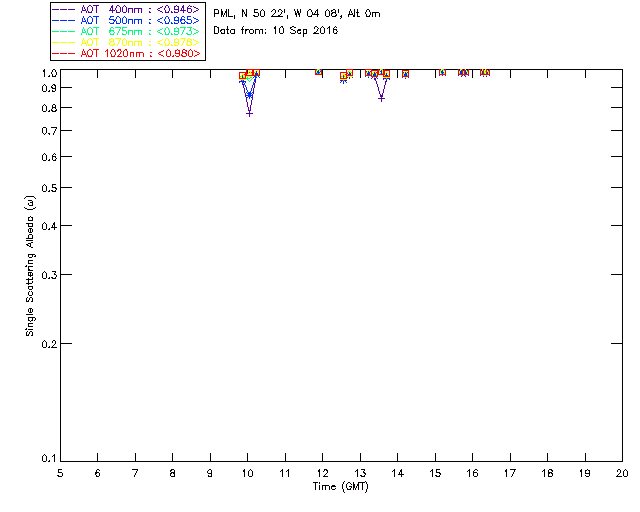Click the AOT 400nm legend entry
Screen dimensions: 640x512
tap(126, 9)
